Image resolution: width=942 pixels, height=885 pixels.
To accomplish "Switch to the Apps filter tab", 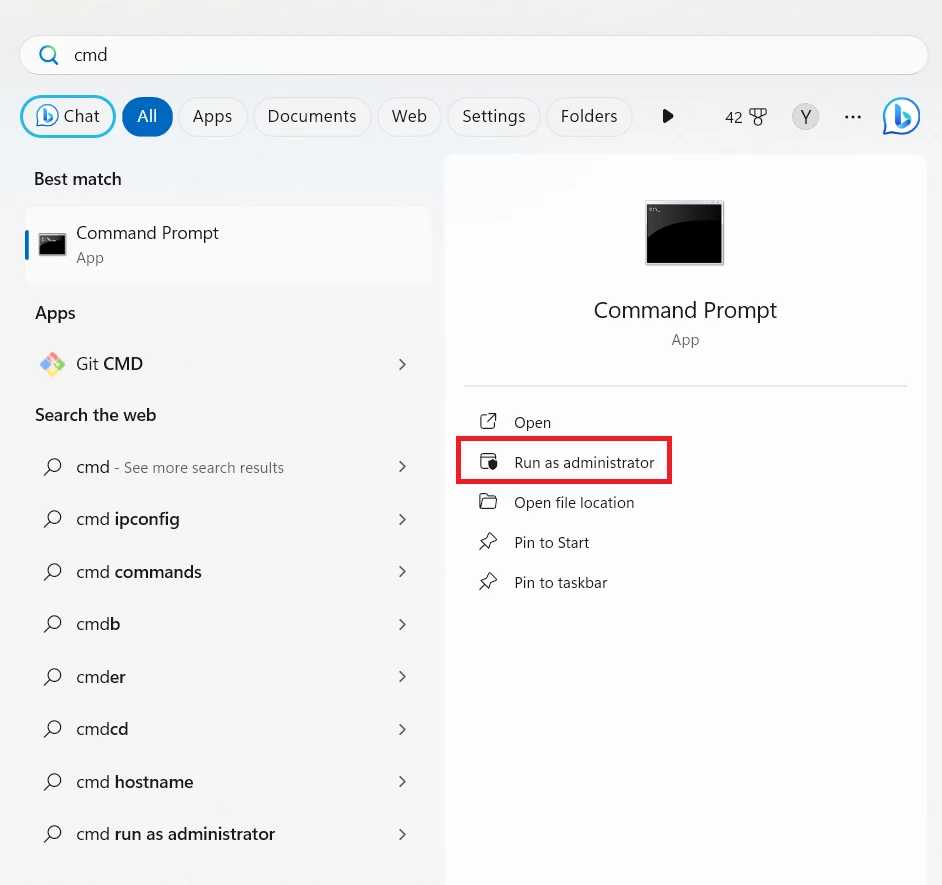I will (x=212, y=116).
